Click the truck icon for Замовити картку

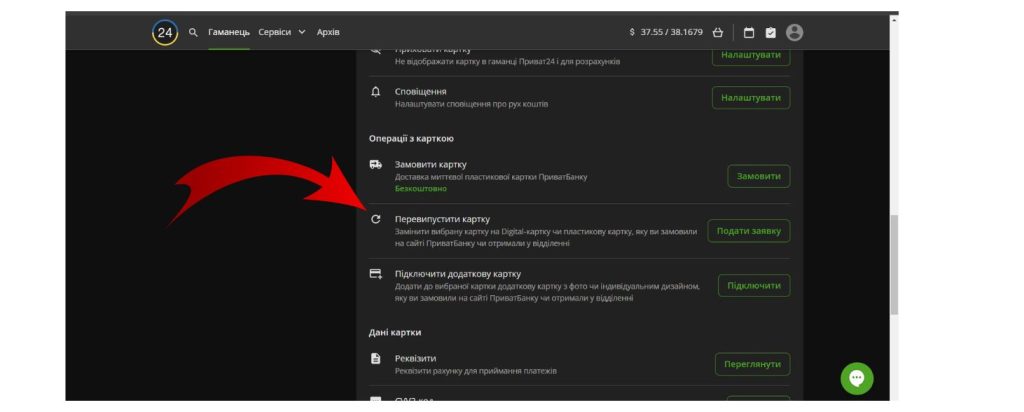tap(376, 164)
